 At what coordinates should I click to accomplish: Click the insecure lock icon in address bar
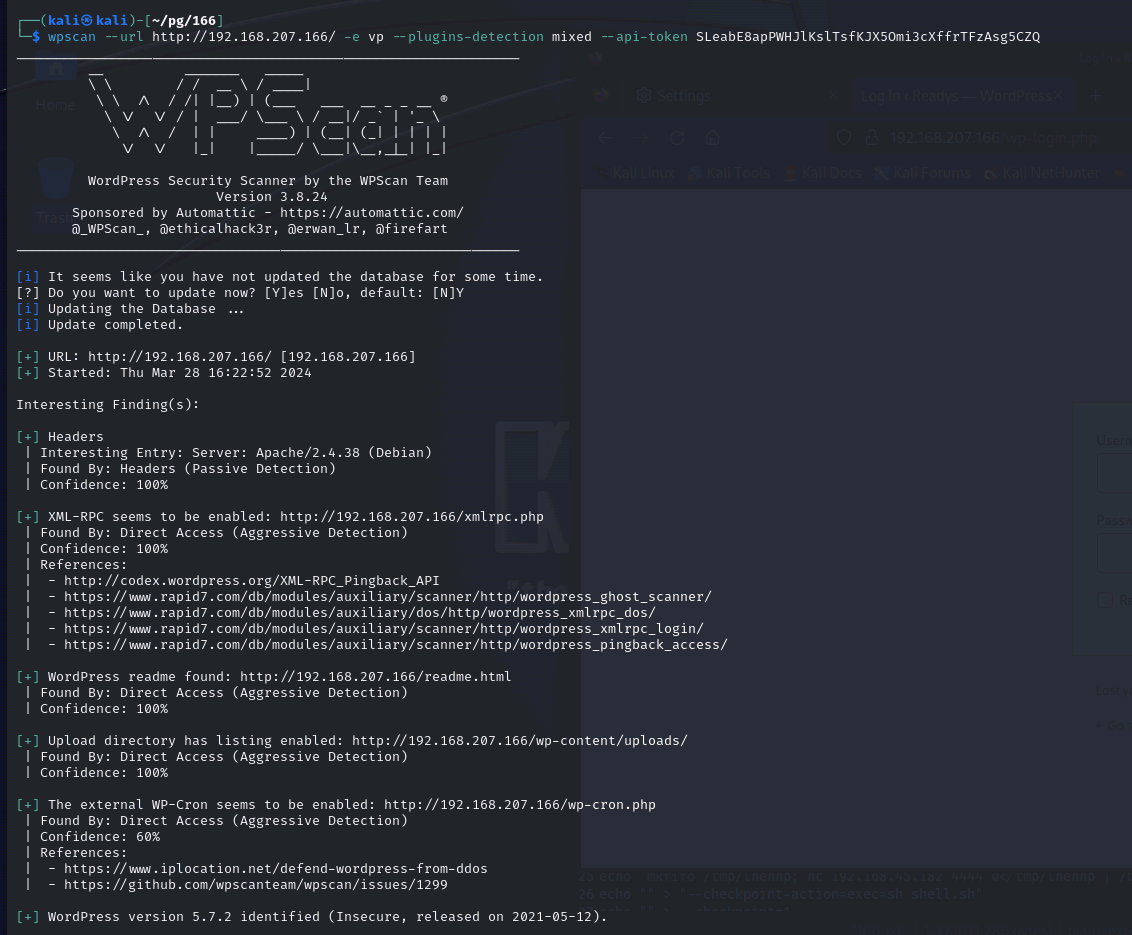(x=872, y=137)
